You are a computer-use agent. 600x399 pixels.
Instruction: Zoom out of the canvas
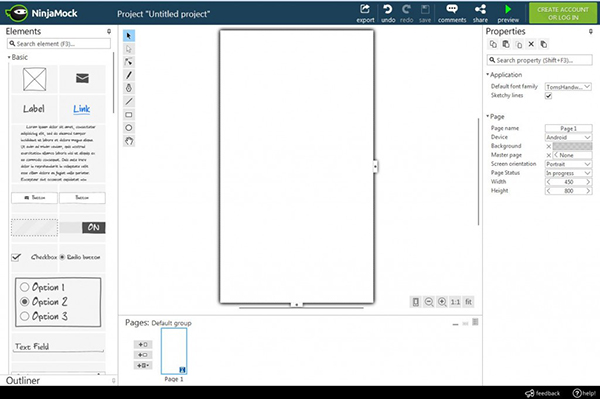pyautogui.click(x=429, y=302)
